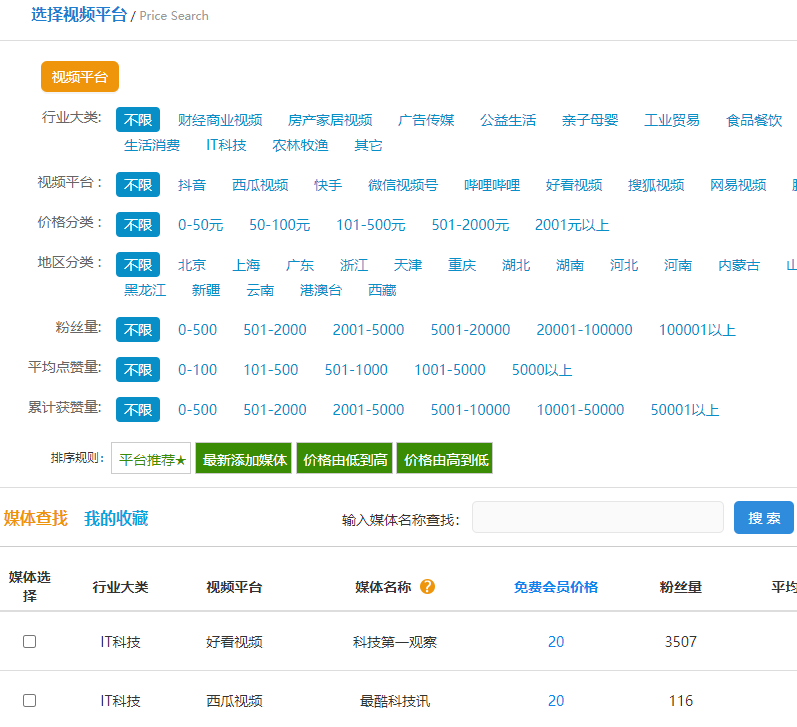Select 财经商业视频 industry filter
Image resolution: width=797 pixels, height=727 pixels.
220,120
